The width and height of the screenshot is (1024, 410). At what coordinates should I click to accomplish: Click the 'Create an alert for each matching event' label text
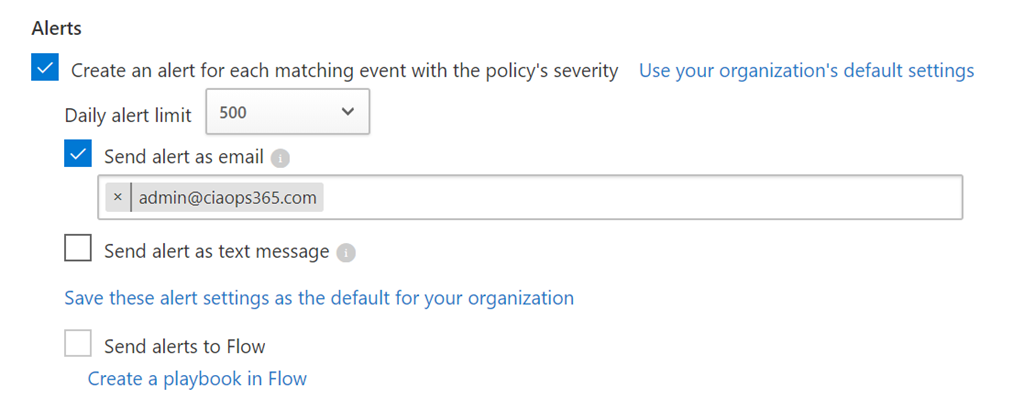pyautogui.click(x=344, y=71)
